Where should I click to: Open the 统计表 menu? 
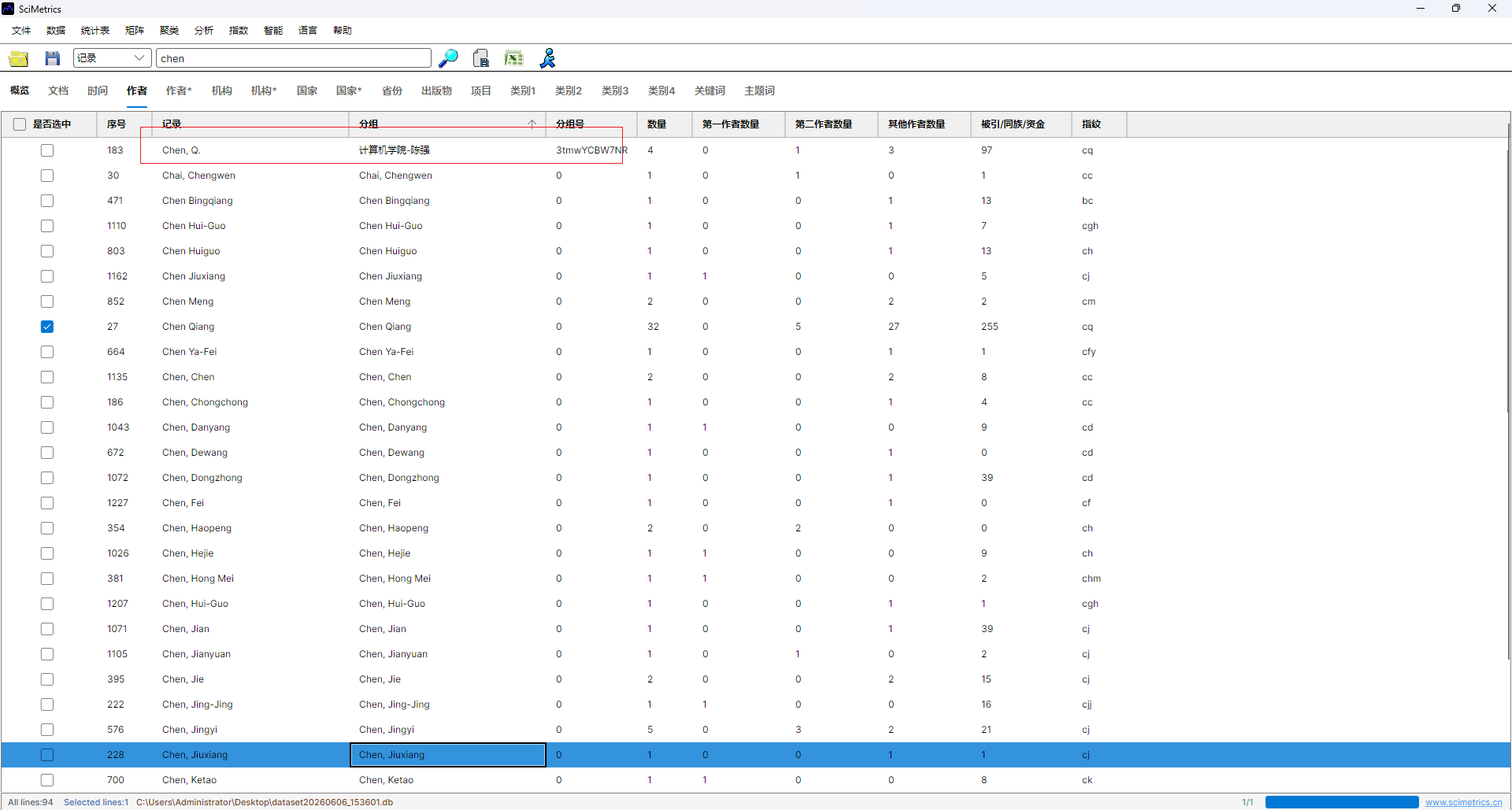pyautogui.click(x=95, y=31)
